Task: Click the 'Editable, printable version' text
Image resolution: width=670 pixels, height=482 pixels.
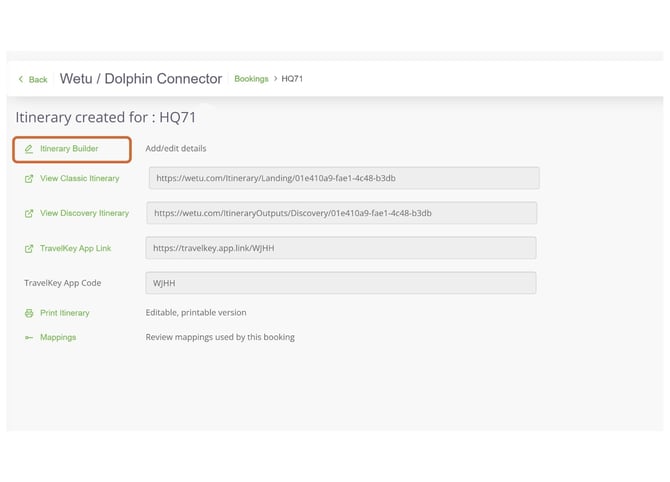Action: (x=196, y=312)
